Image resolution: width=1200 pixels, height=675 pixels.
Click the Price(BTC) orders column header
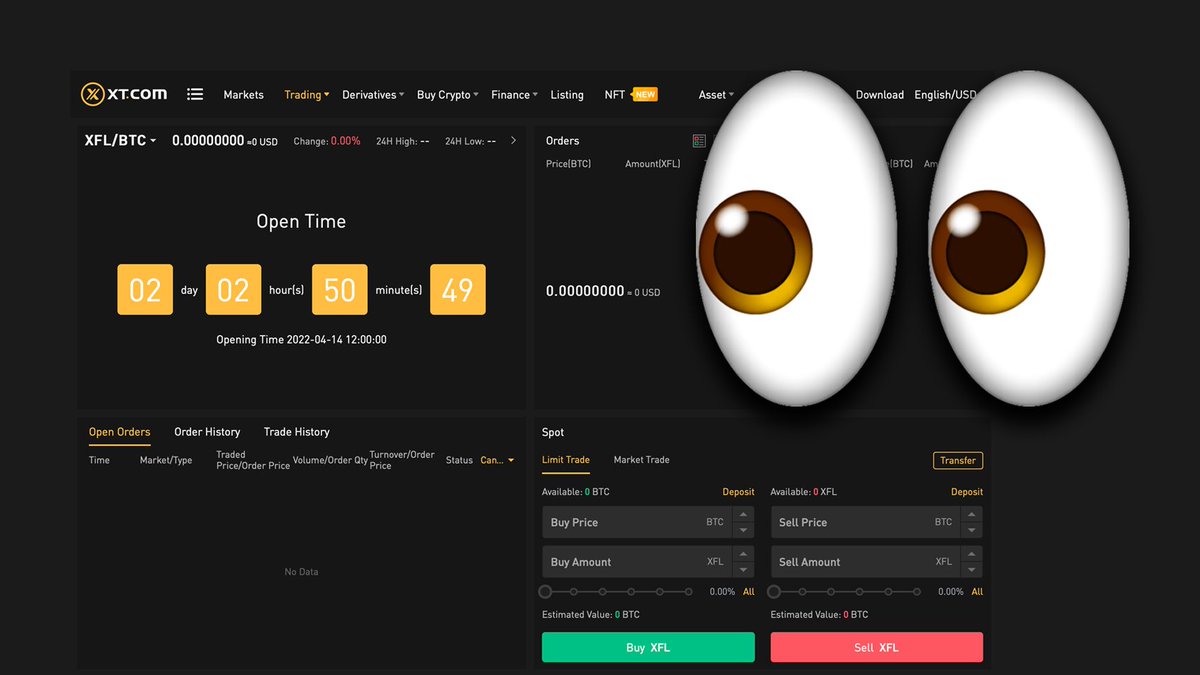click(568, 164)
